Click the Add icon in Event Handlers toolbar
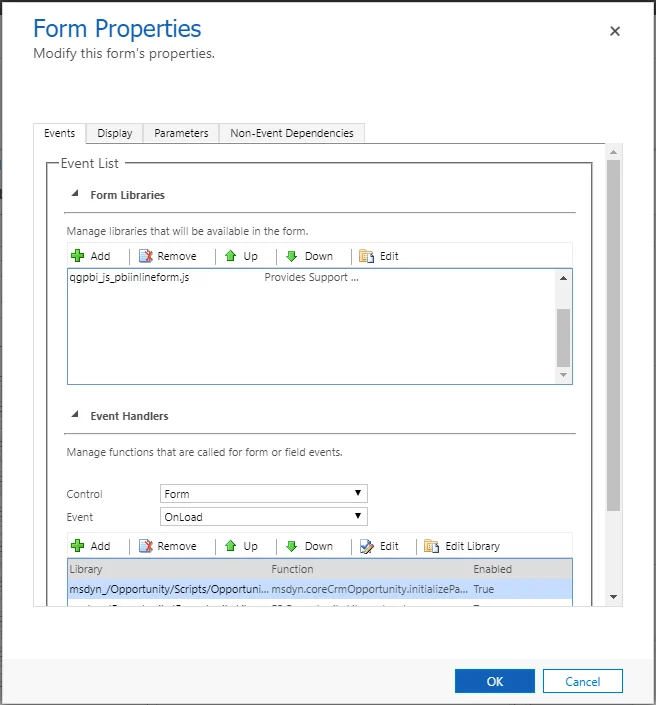 77,546
